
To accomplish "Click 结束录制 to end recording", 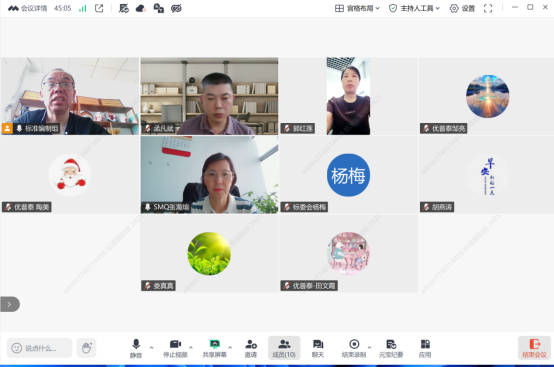I will click(x=354, y=348).
